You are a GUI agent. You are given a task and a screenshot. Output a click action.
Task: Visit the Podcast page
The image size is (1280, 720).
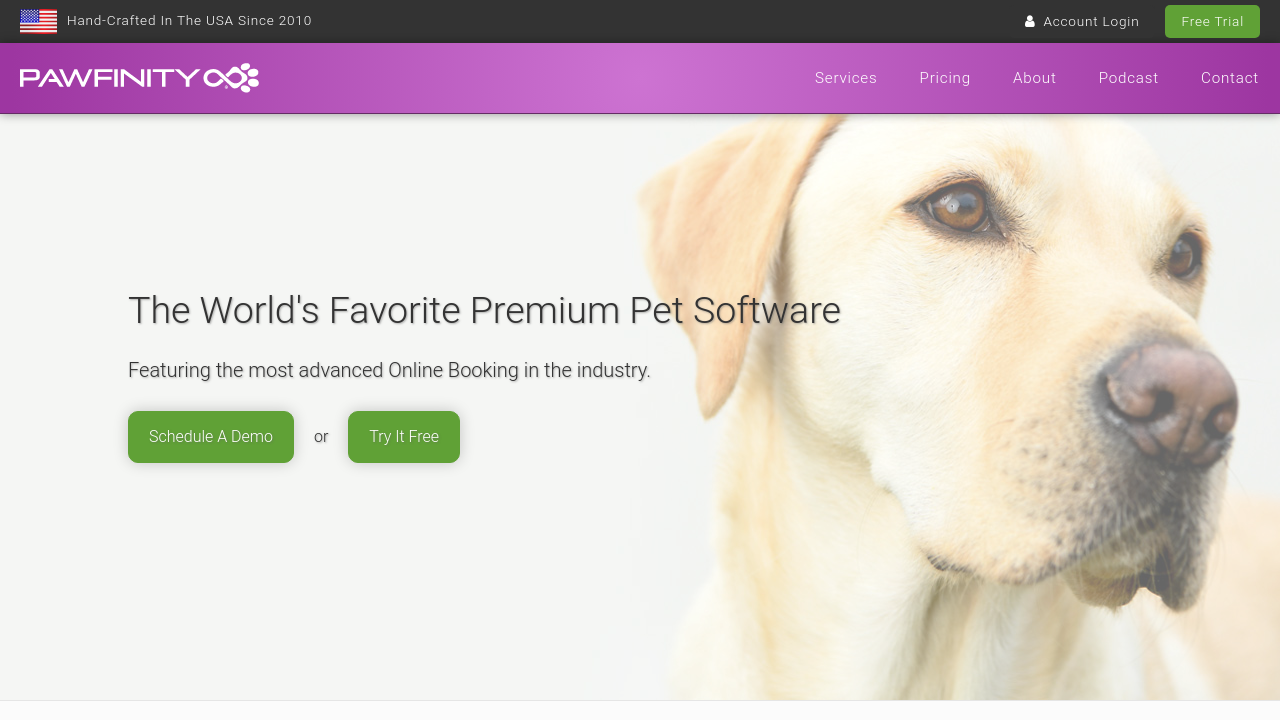point(1129,78)
